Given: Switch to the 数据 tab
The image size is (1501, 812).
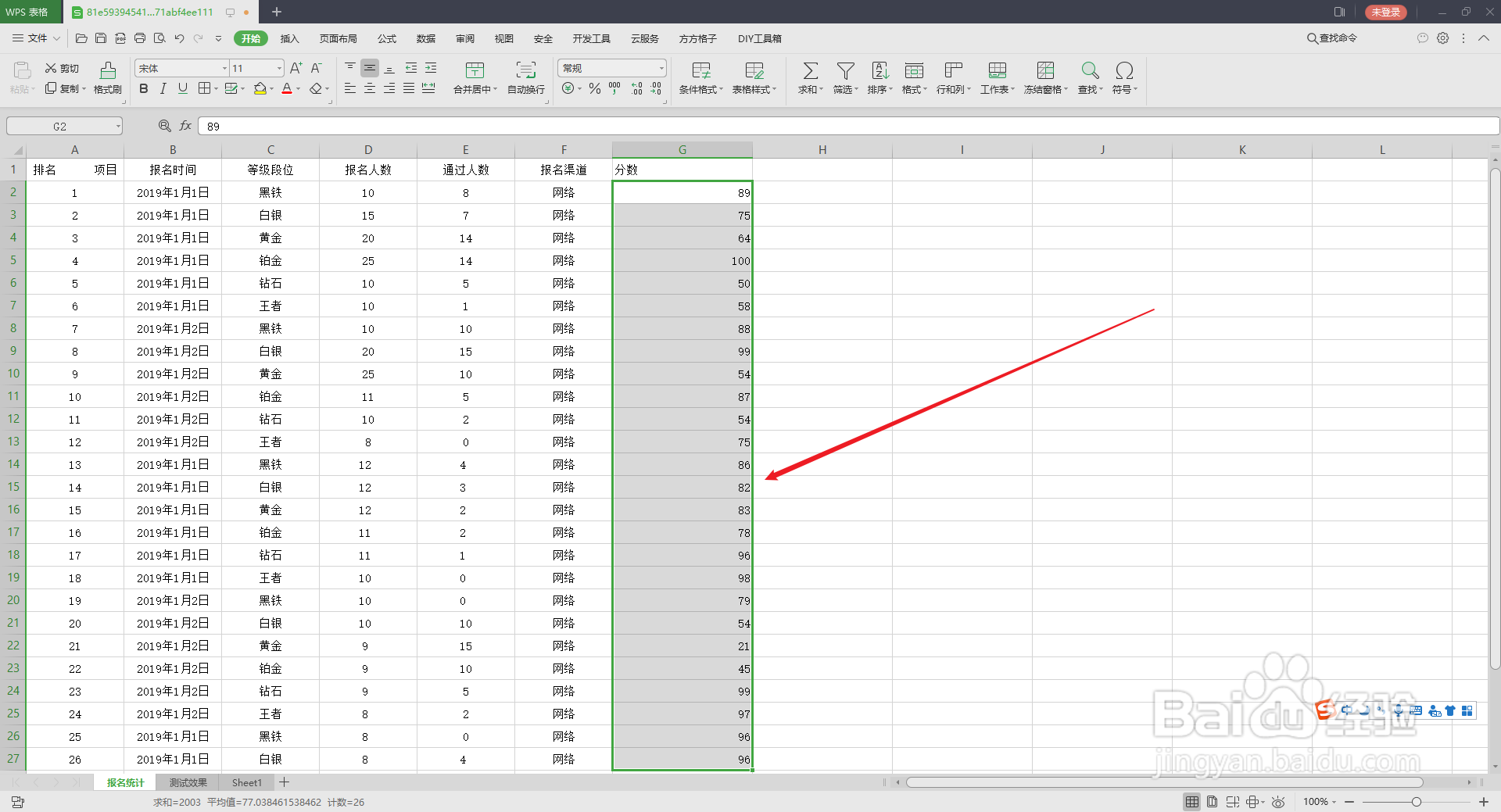Looking at the screenshot, I should [426, 38].
